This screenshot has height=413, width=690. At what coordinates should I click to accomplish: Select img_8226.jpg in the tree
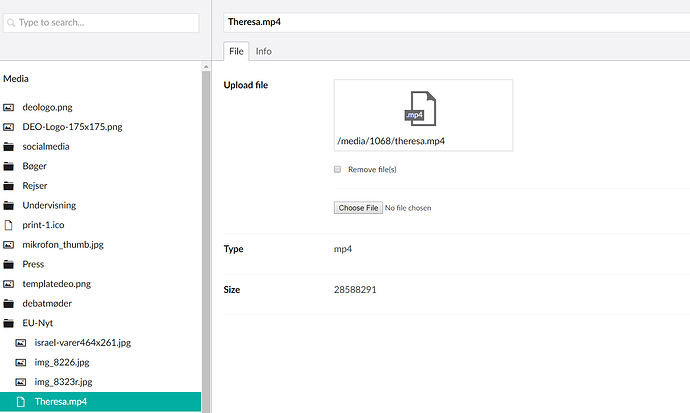click(62, 362)
